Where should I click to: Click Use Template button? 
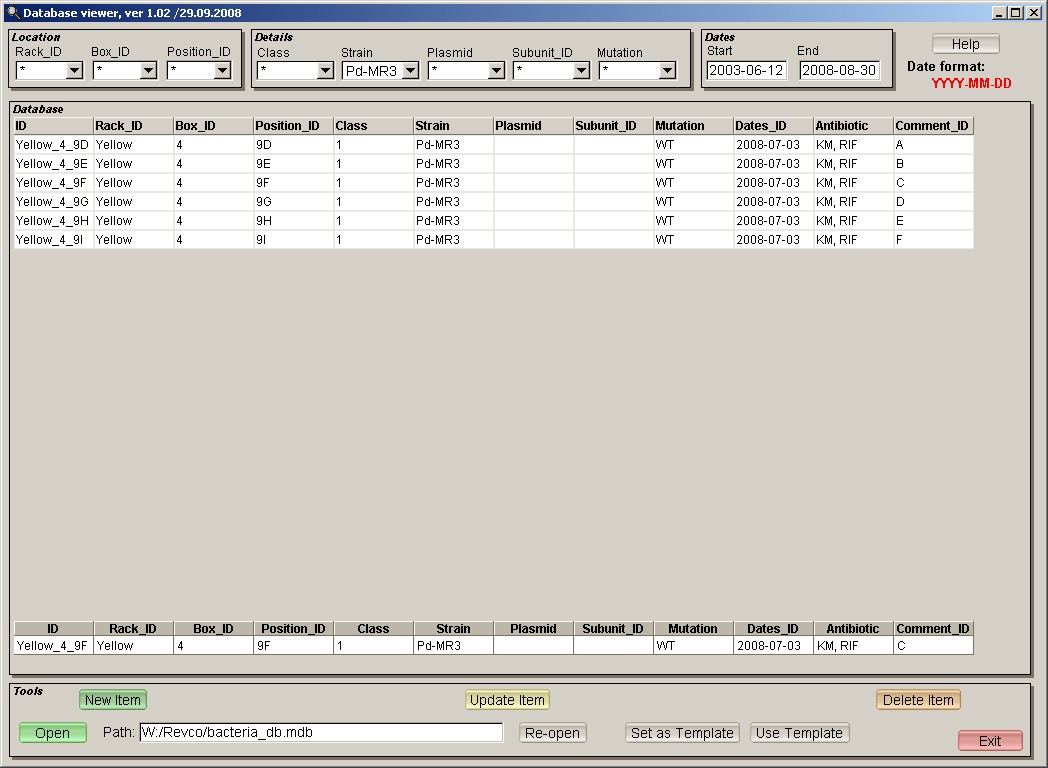point(799,733)
